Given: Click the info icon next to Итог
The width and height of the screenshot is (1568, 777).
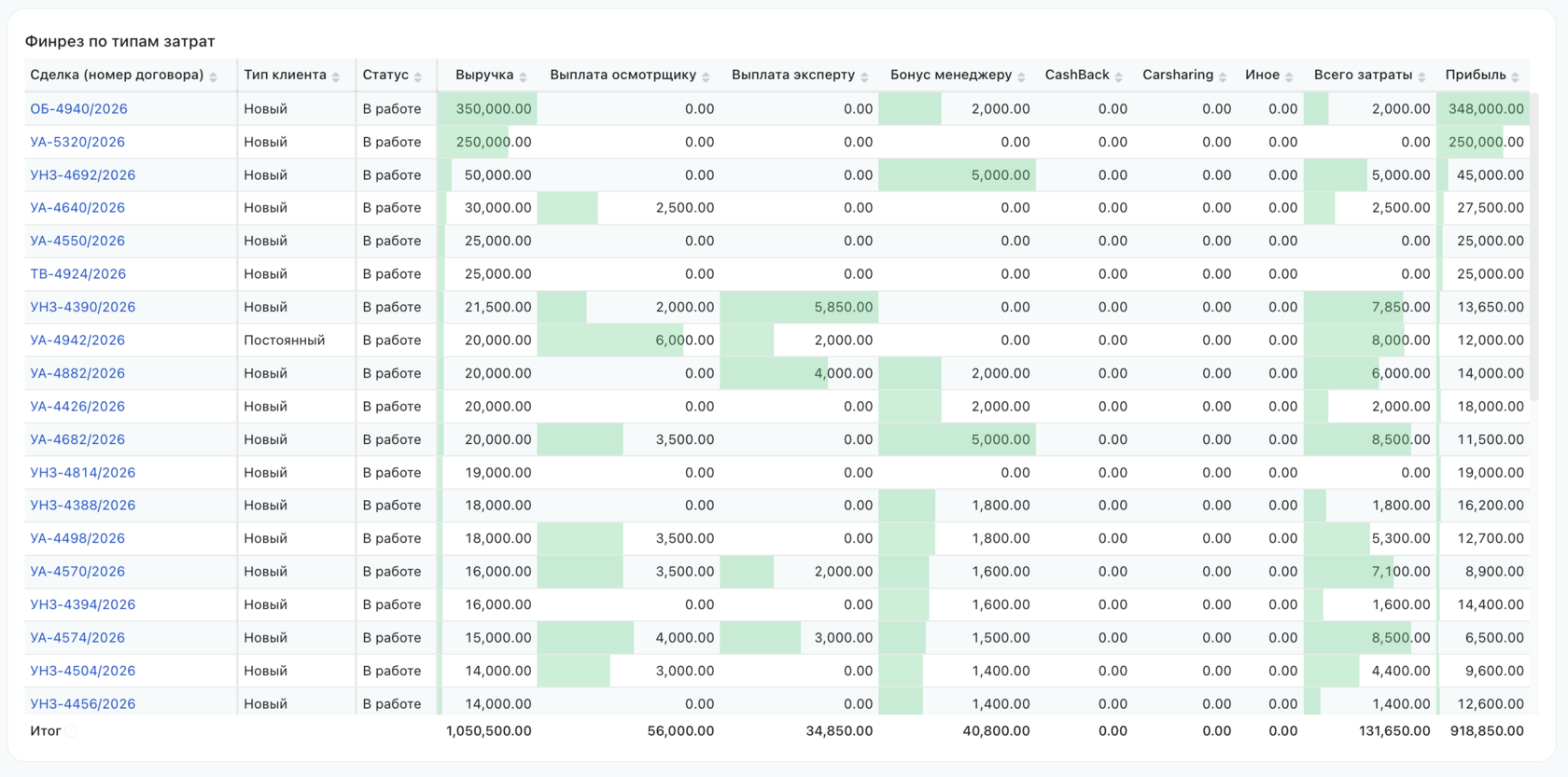Looking at the screenshot, I should pyautogui.click(x=71, y=731).
